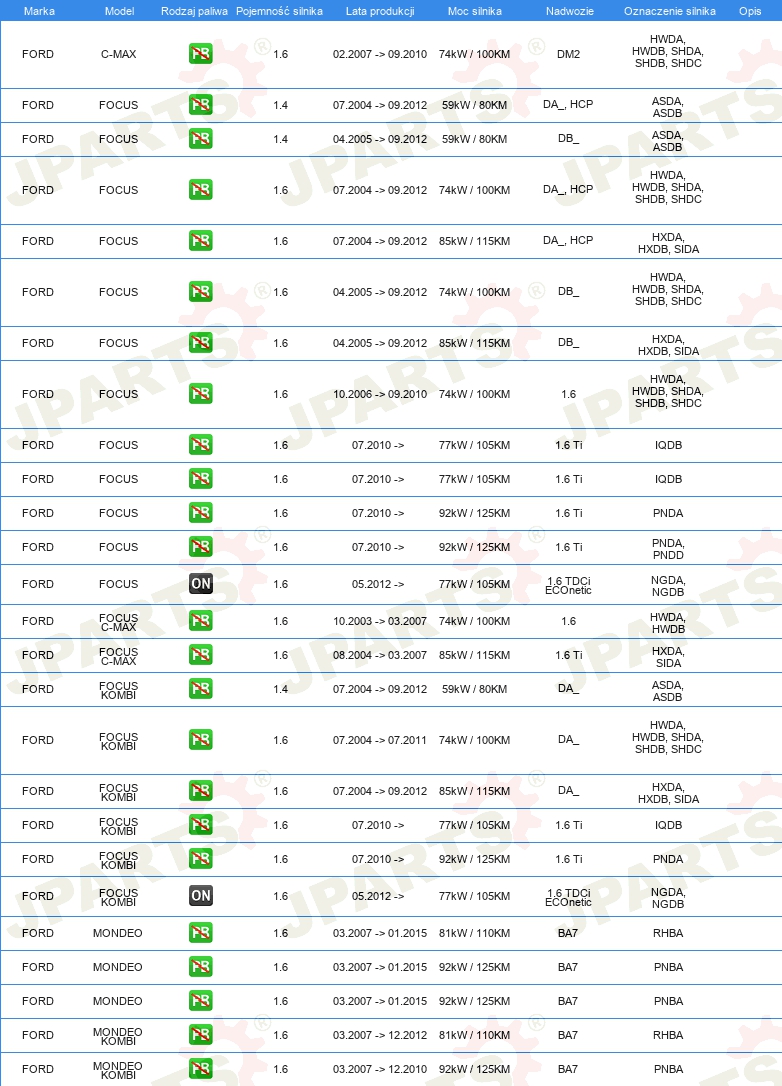782x1086 pixels.
Task: Click 59kW / 80KM in the Focus DB_ row
Action: [474, 139]
